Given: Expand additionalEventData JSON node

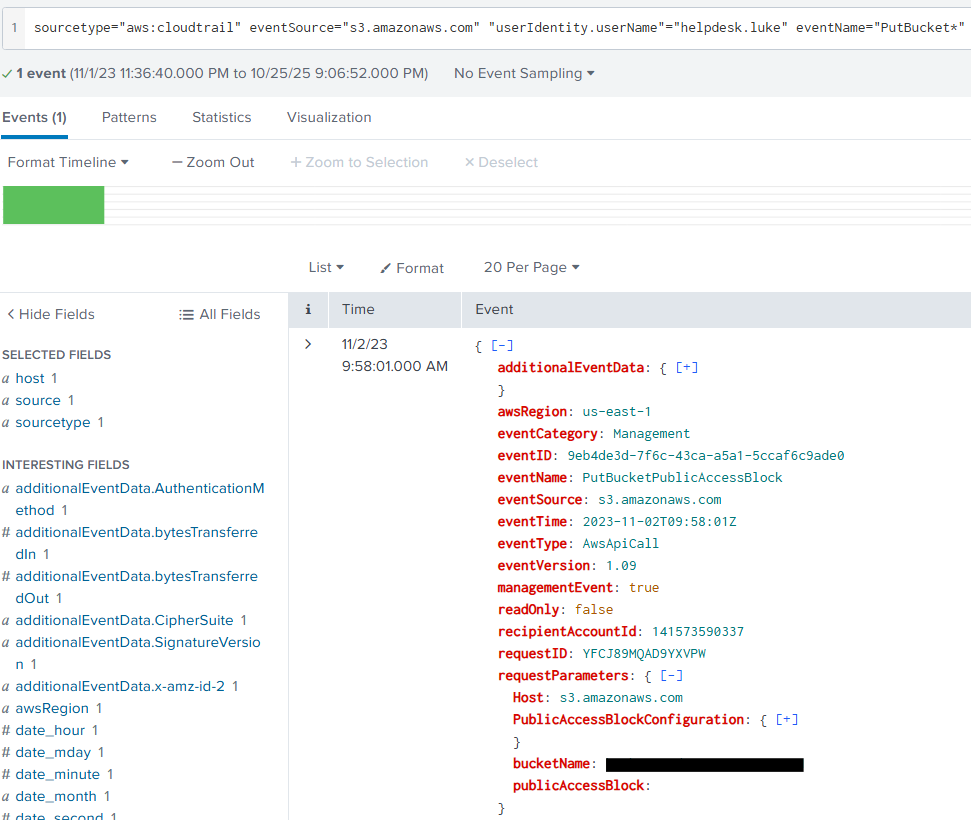Looking at the screenshot, I should coord(687,367).
